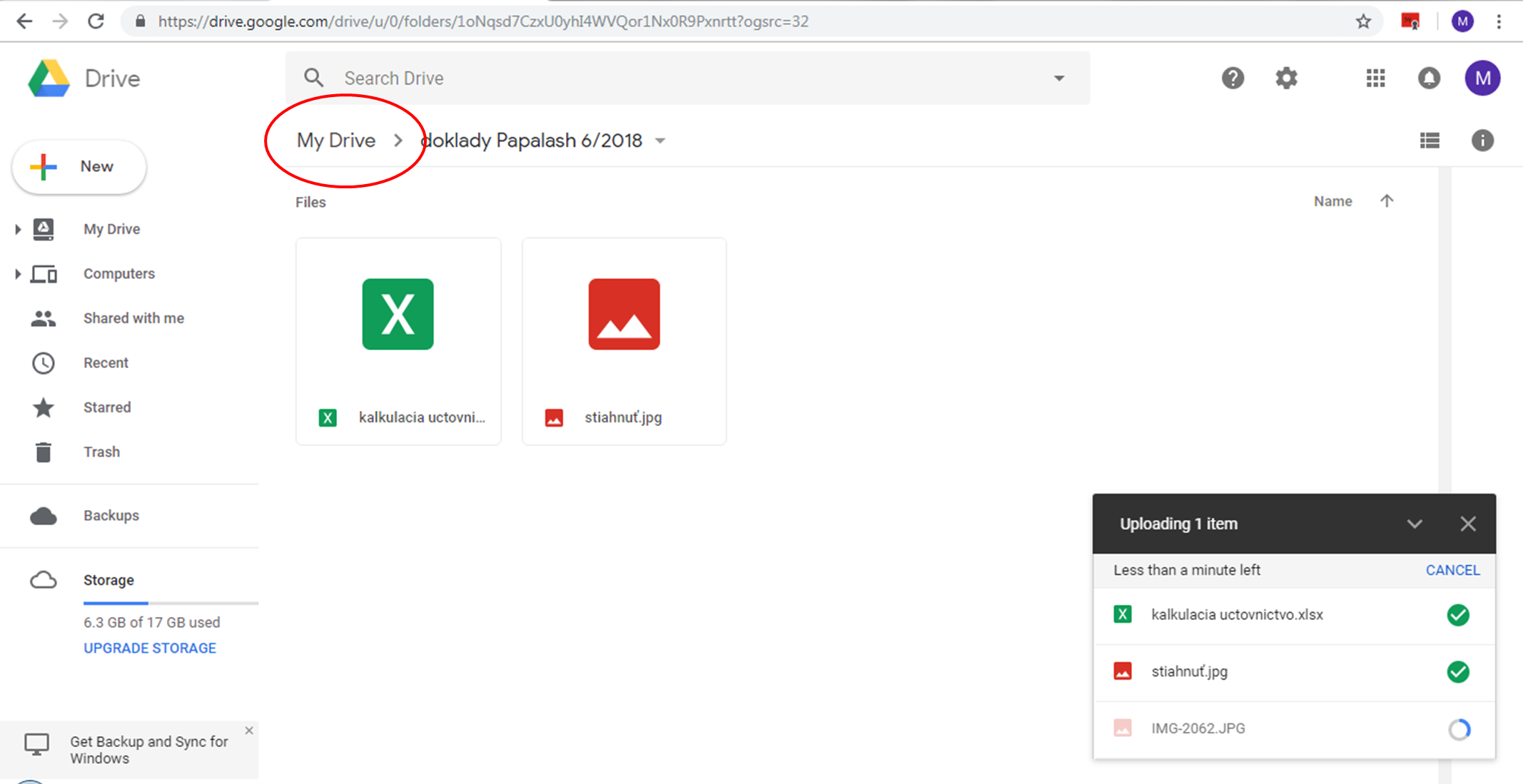The image size is (1523, 784).
Task: Click the stiahnuť.jpg file name label
Action: [x=623, y=418]
